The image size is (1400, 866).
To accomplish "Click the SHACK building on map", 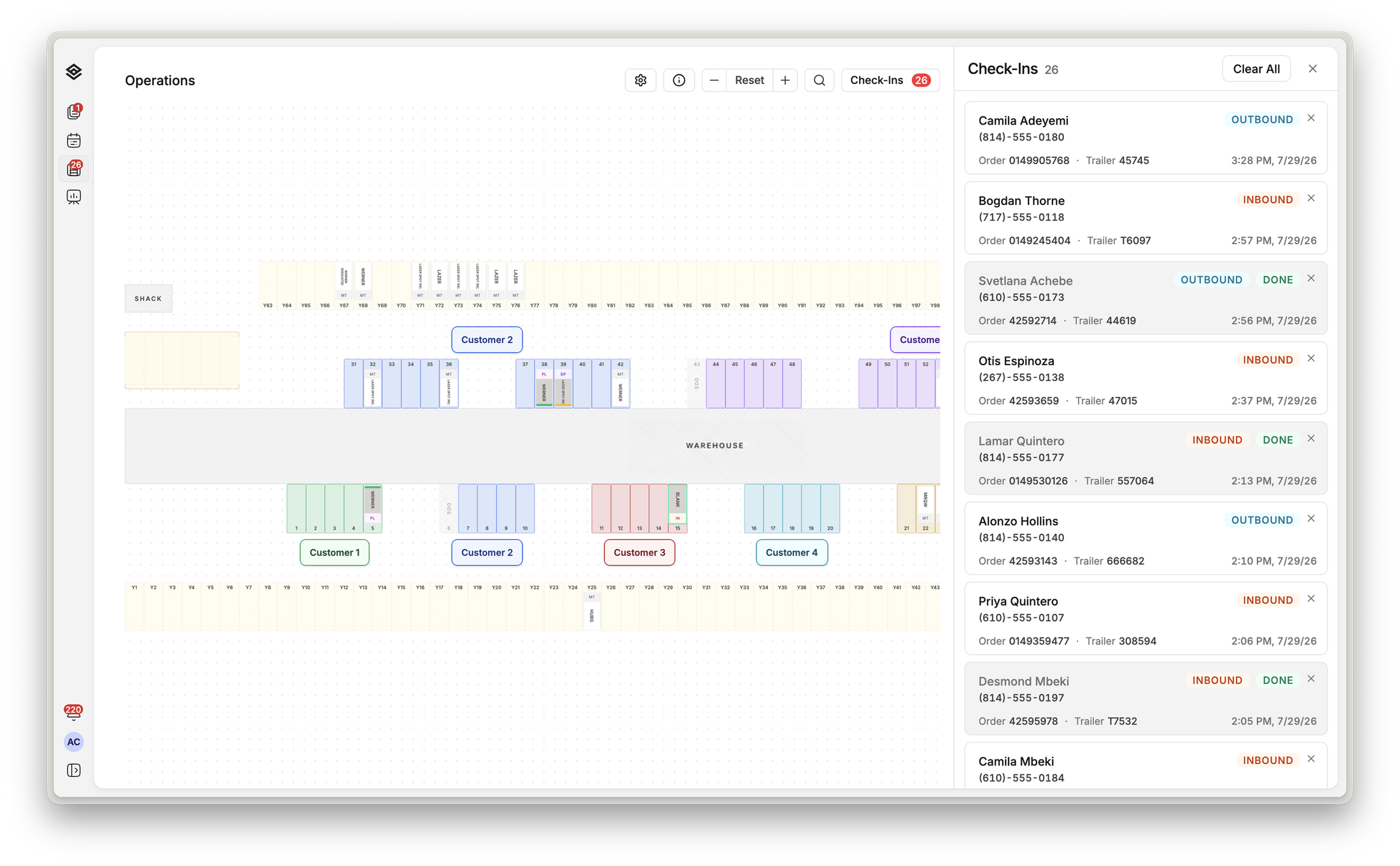I will click(x=148, y=298).
